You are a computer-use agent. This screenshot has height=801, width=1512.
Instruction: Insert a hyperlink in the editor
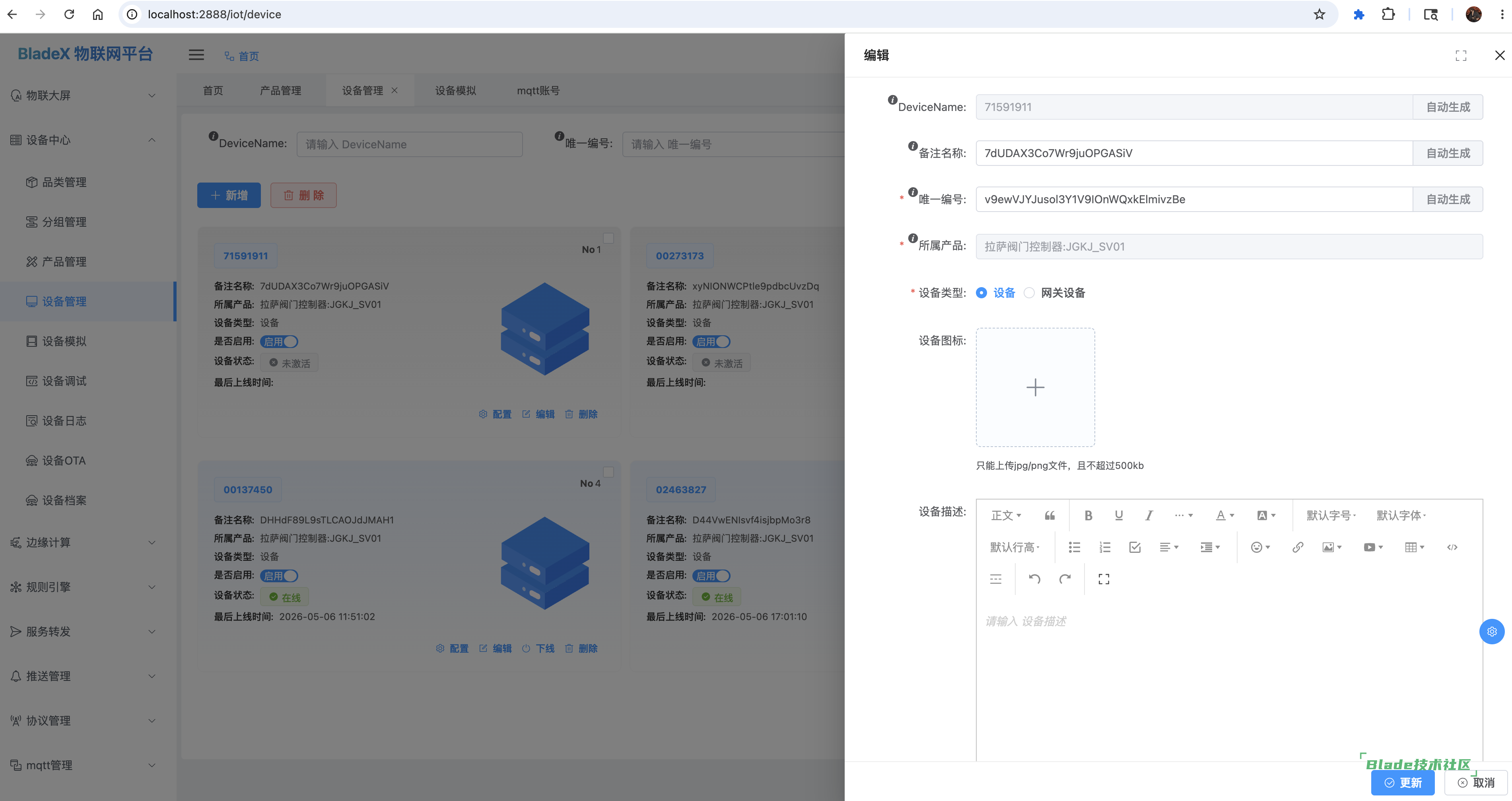click(x=1298, y=547)
